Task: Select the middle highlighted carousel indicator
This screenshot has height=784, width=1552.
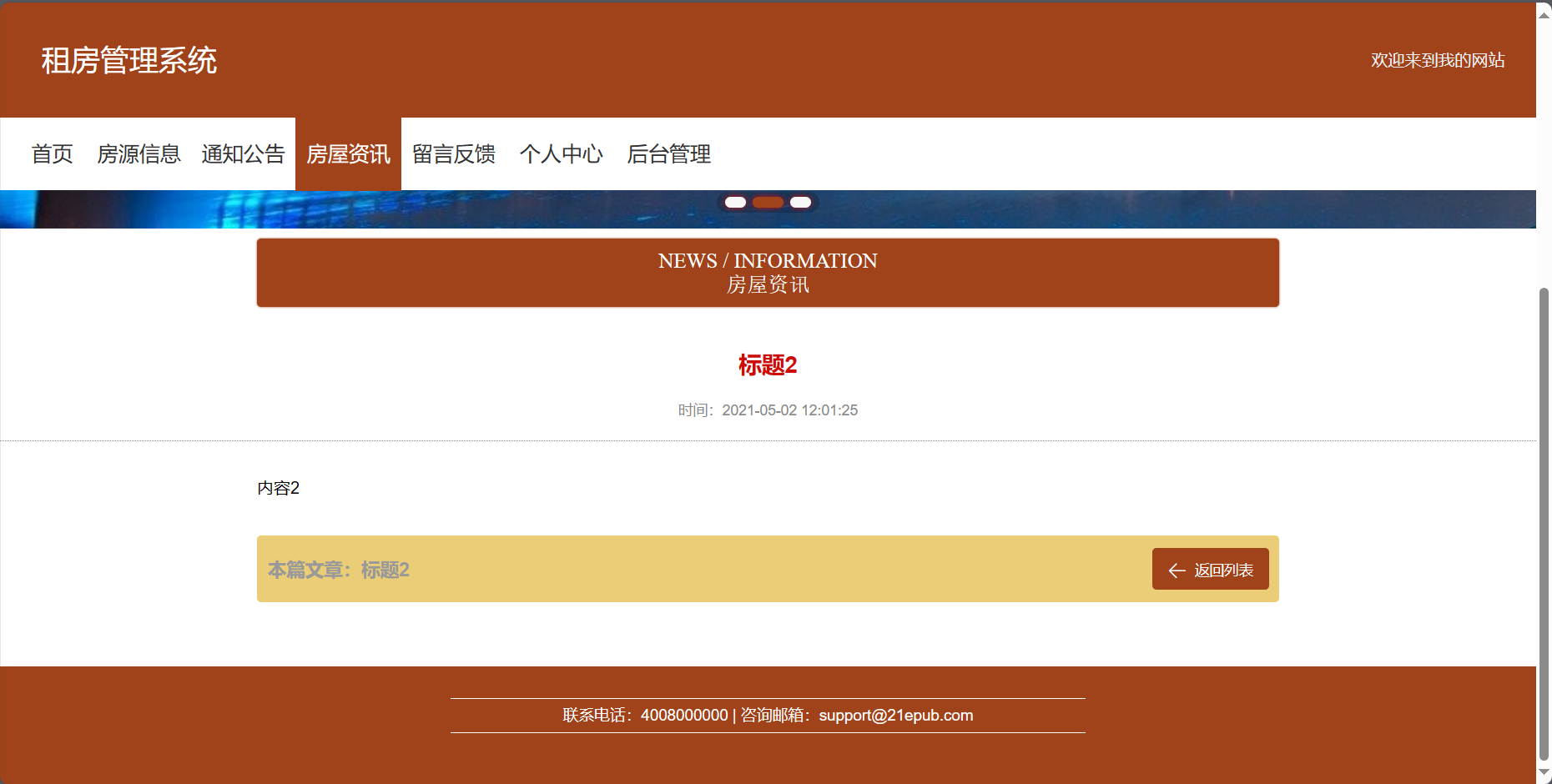Action: coord(768,202)
